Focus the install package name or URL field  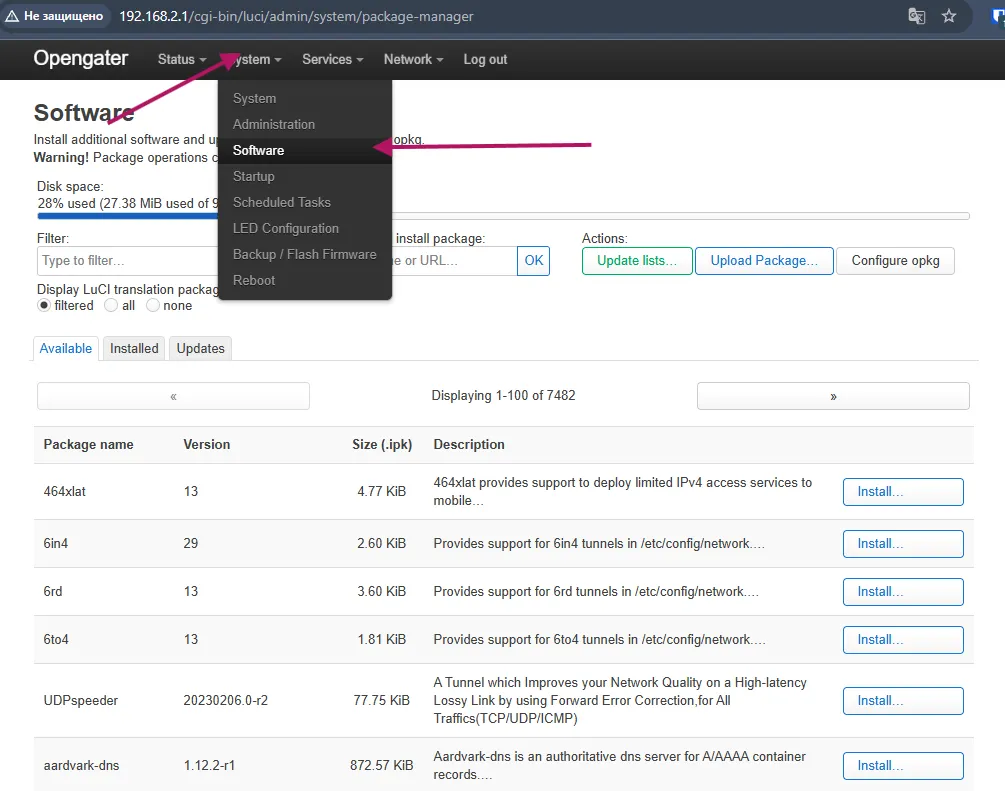pyautogui.click(x=454, y=261)
